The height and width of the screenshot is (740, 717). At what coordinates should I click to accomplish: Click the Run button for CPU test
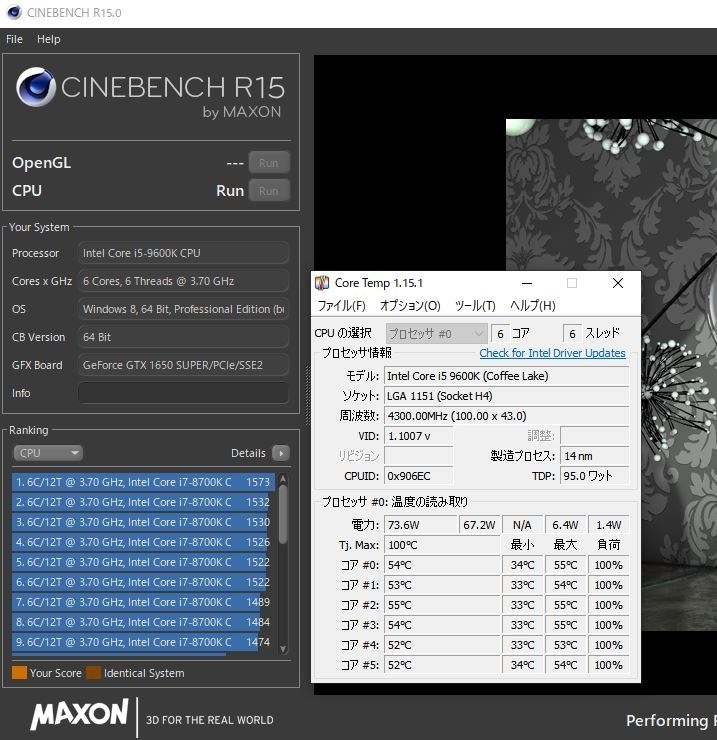tap(269, 191)
